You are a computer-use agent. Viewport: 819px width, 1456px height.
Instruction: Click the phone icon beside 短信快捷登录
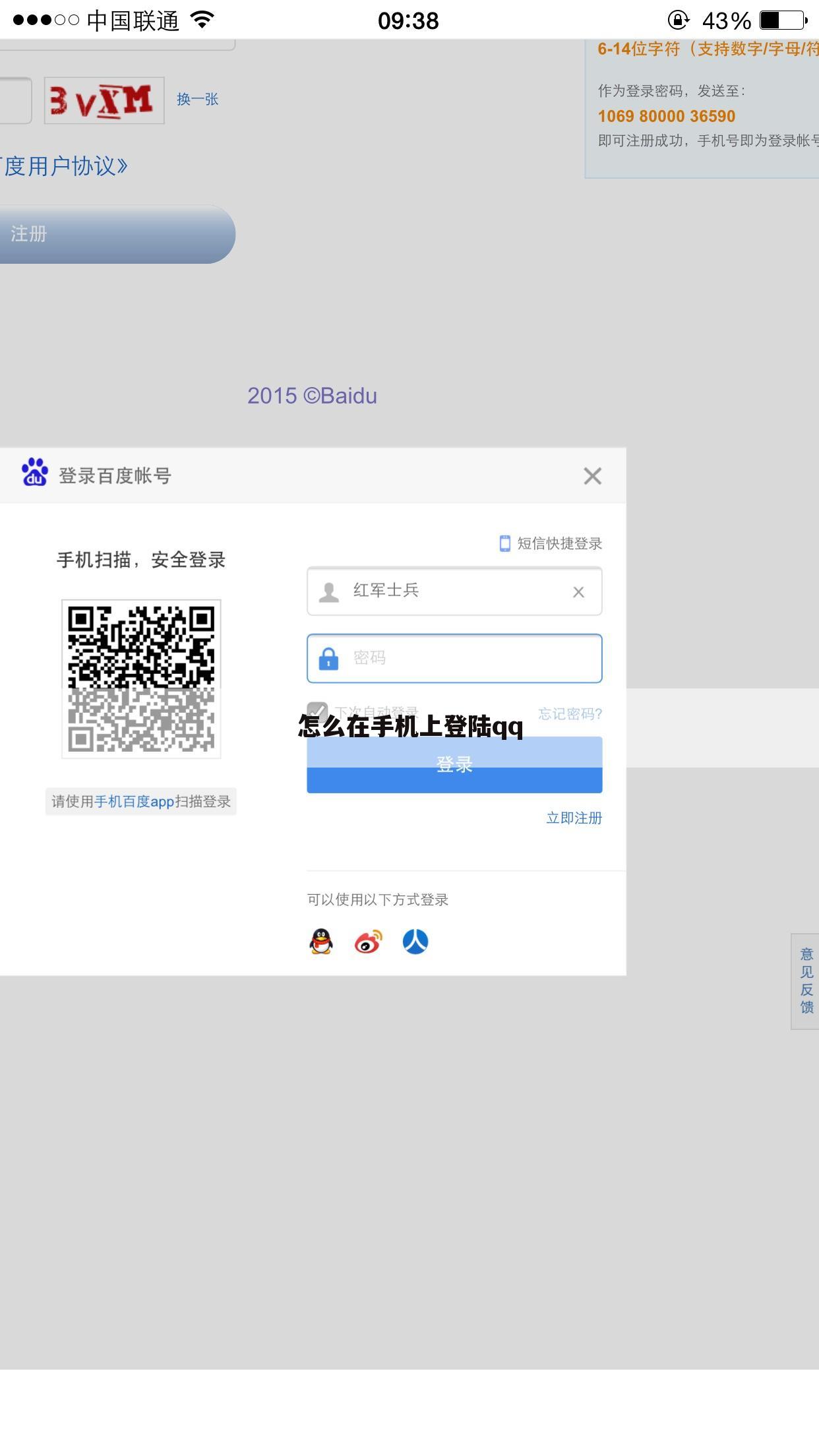pos(504,543)
